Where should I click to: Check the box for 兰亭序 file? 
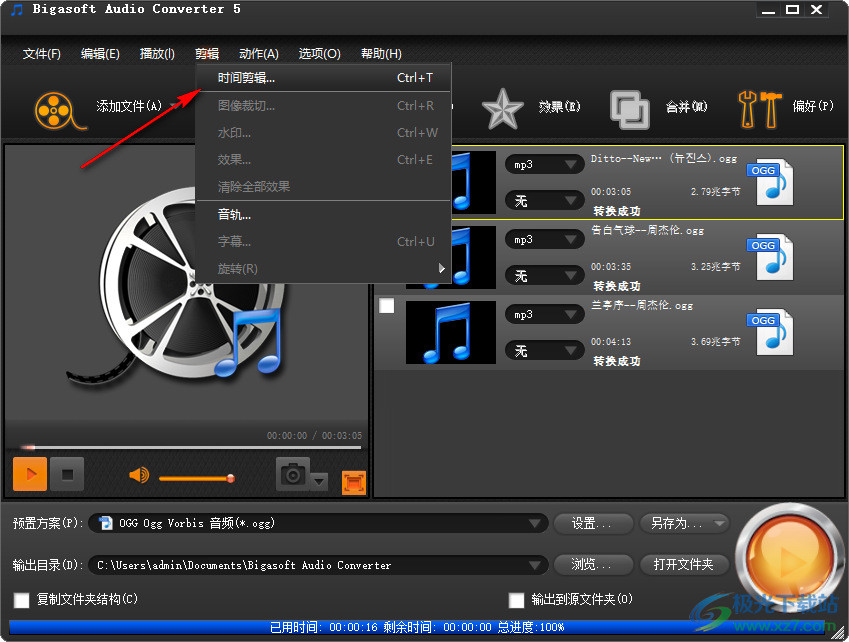(387, 305)
